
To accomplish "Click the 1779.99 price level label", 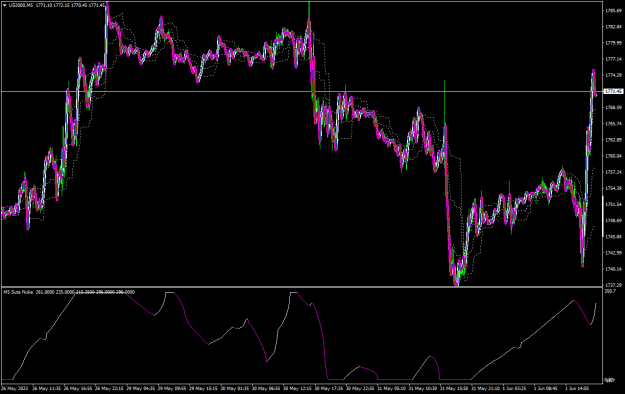I will click(613, 43).
